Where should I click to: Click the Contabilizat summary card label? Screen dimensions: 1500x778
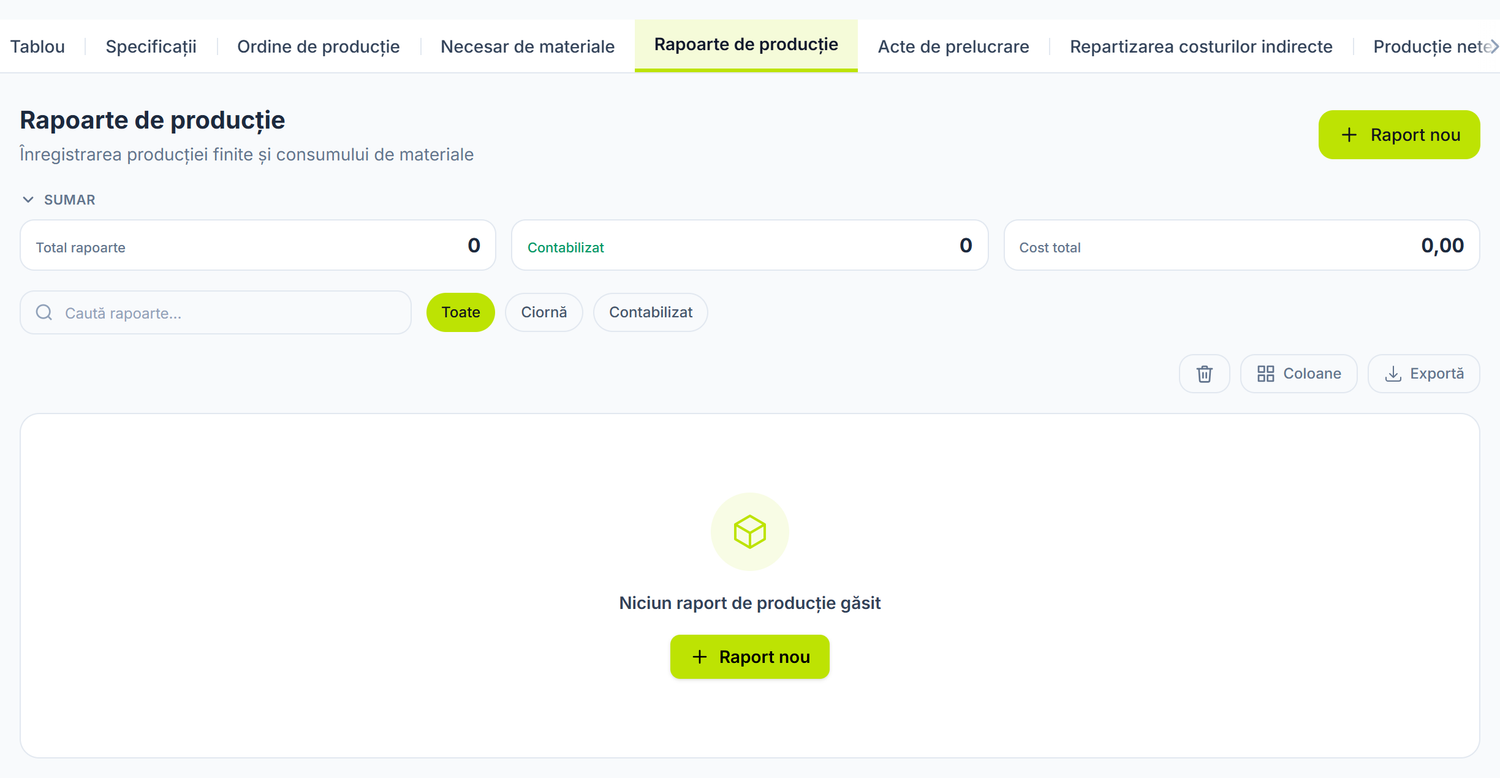point(566,247)
